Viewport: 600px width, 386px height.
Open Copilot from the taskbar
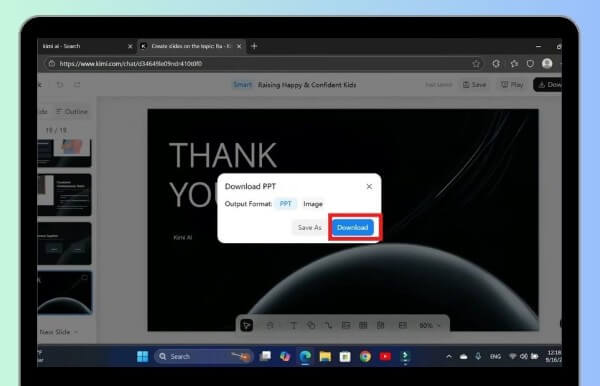click(285, 357)
